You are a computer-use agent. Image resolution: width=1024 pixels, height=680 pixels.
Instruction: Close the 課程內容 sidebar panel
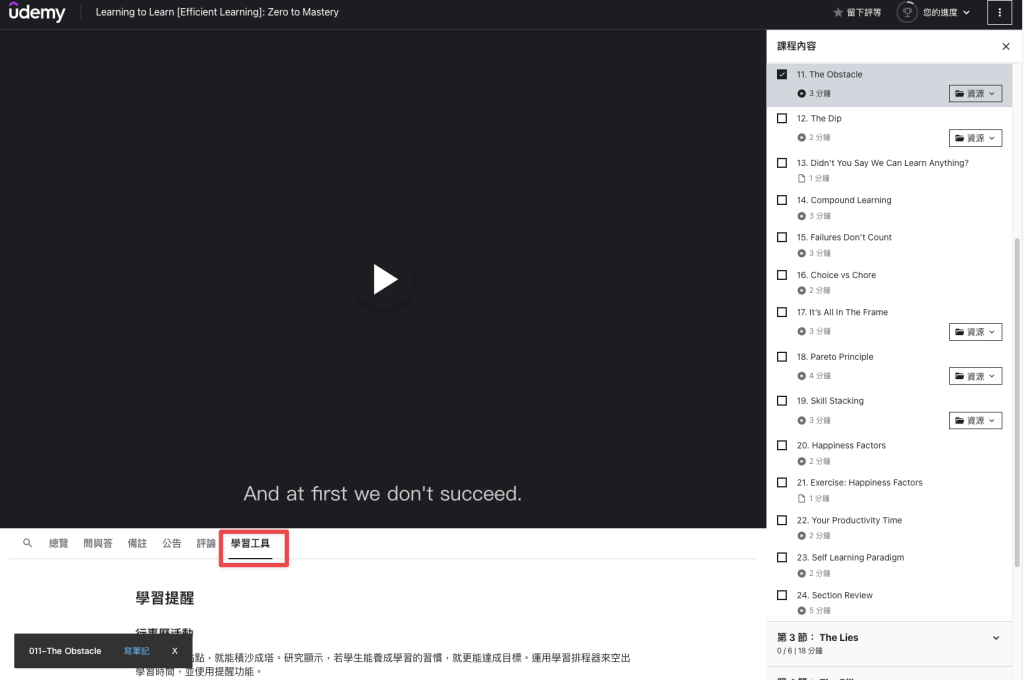[1005, 47]
